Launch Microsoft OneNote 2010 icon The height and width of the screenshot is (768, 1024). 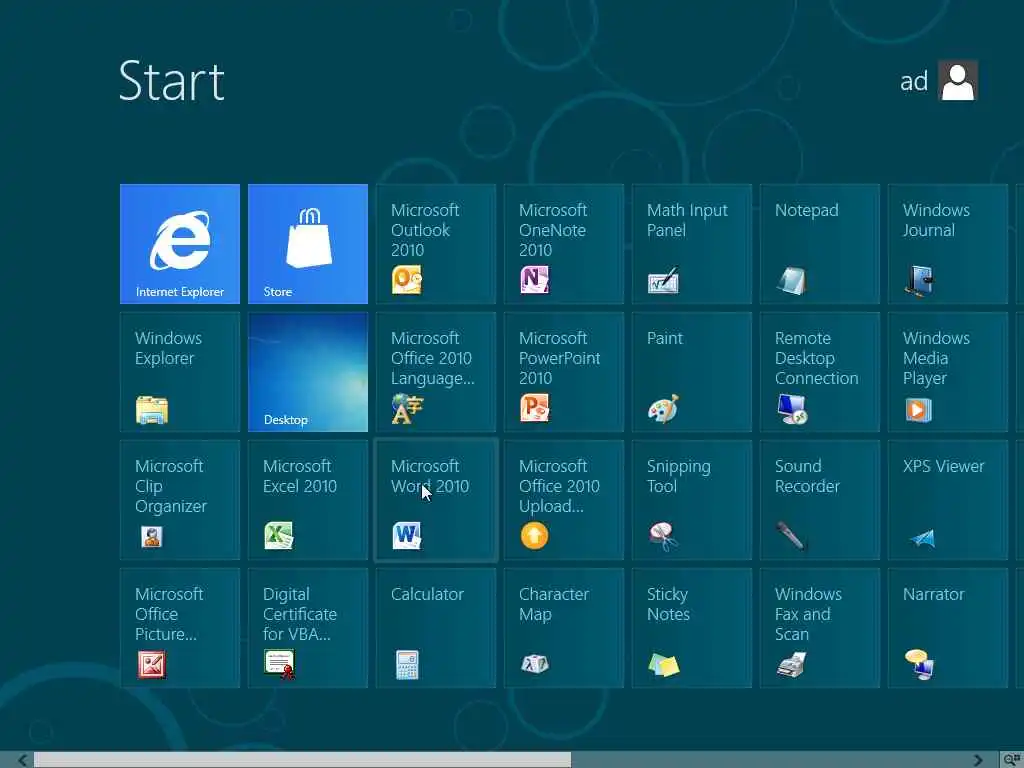(x=534, y=280)
